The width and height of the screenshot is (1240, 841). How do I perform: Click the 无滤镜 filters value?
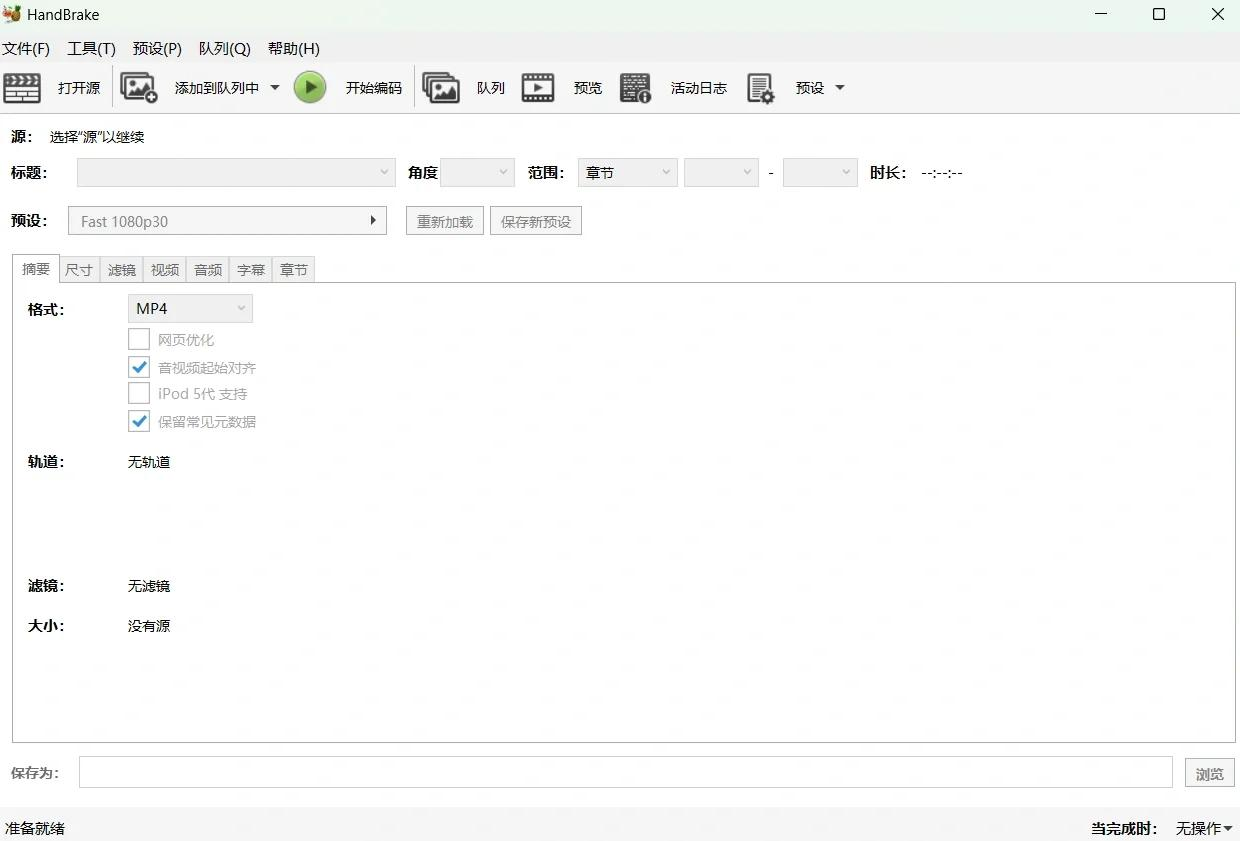149,586
